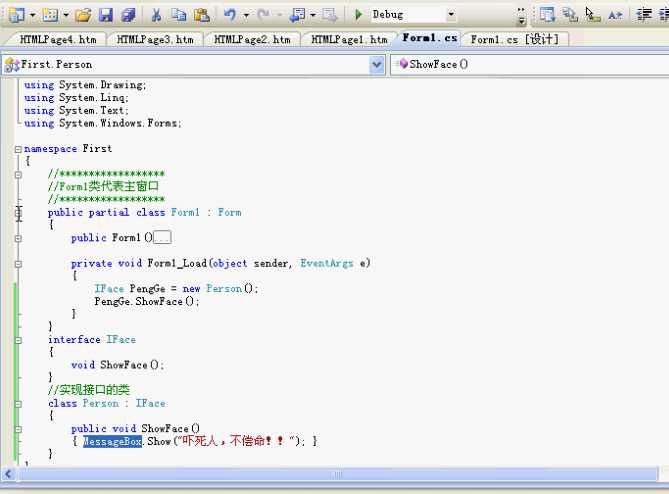The height and width of the screenshot is (494, 669).
Task: Open the New Project dropdown arrow
Action: coord(32,15)
